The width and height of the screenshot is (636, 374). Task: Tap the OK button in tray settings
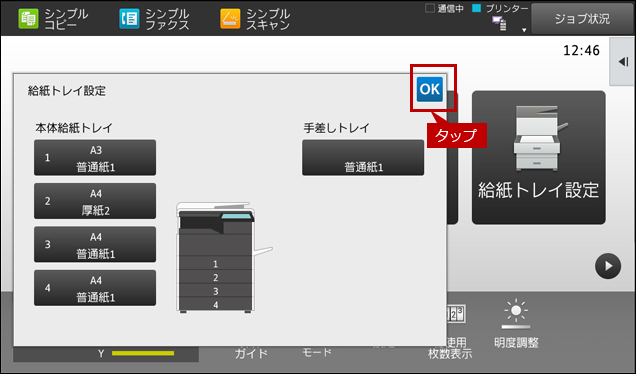430,89
